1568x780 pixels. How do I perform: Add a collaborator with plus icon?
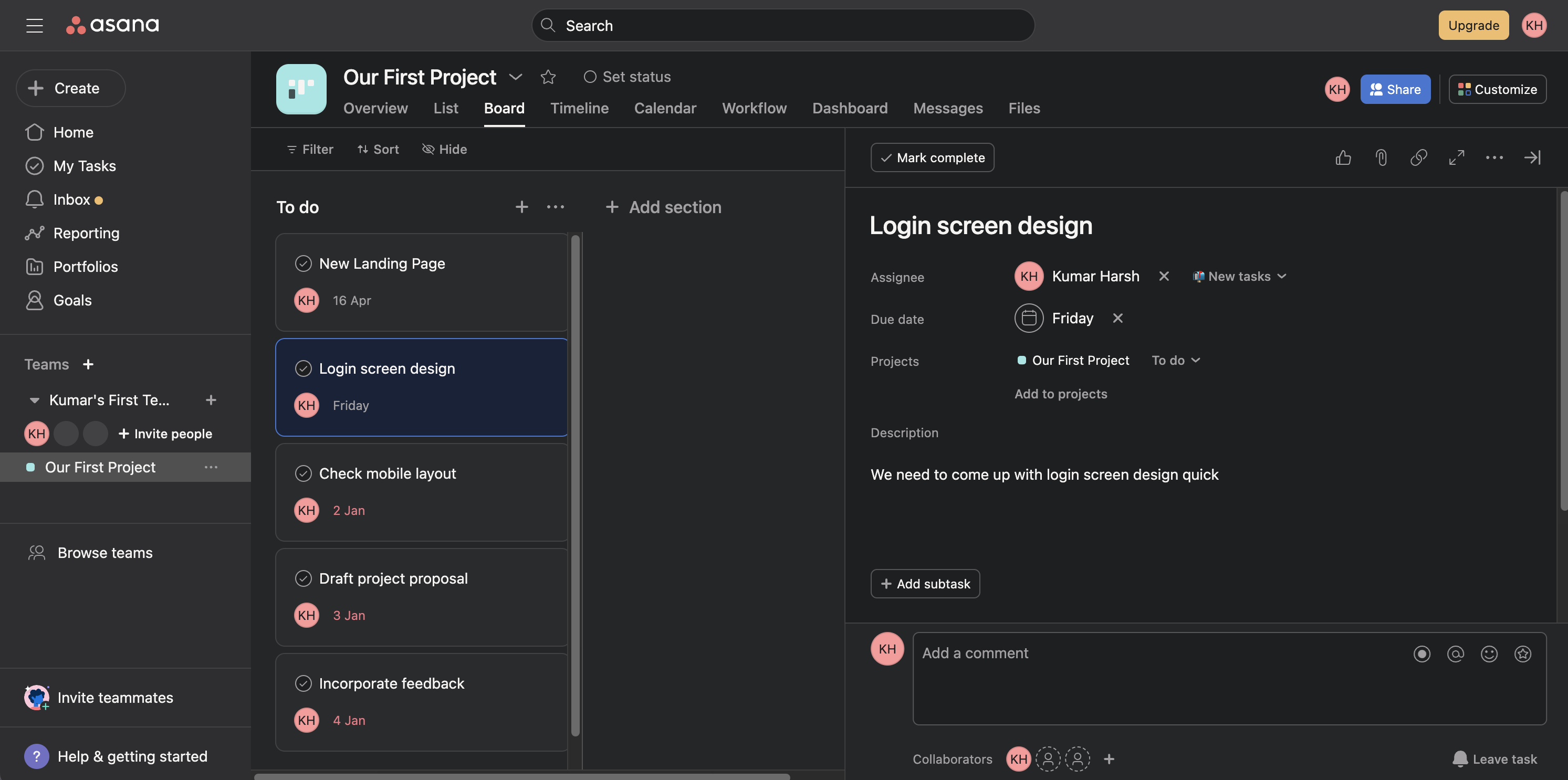(x=1109, y=758)
